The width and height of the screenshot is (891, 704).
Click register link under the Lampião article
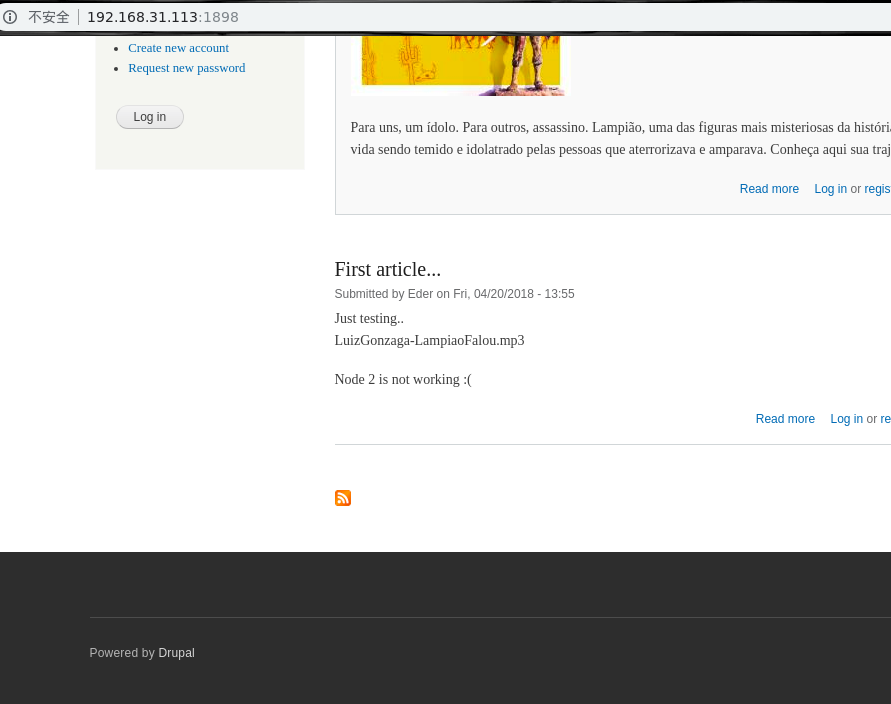click(x=877, y=189)
